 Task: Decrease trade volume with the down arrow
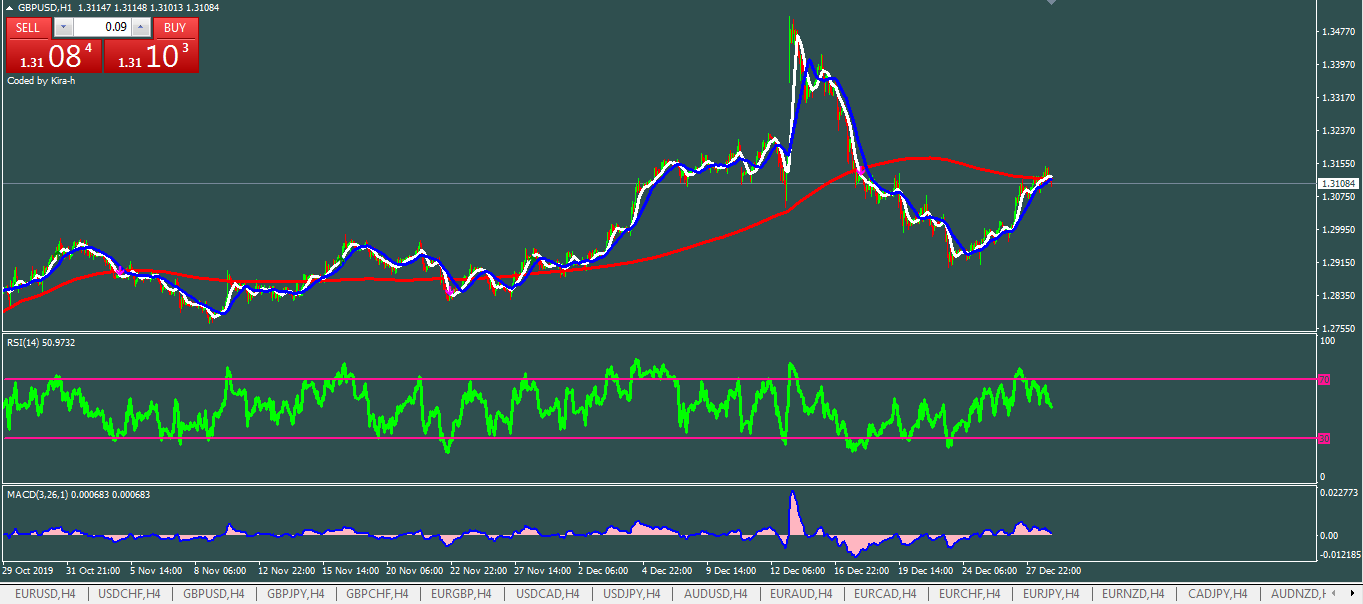[64, 28]
